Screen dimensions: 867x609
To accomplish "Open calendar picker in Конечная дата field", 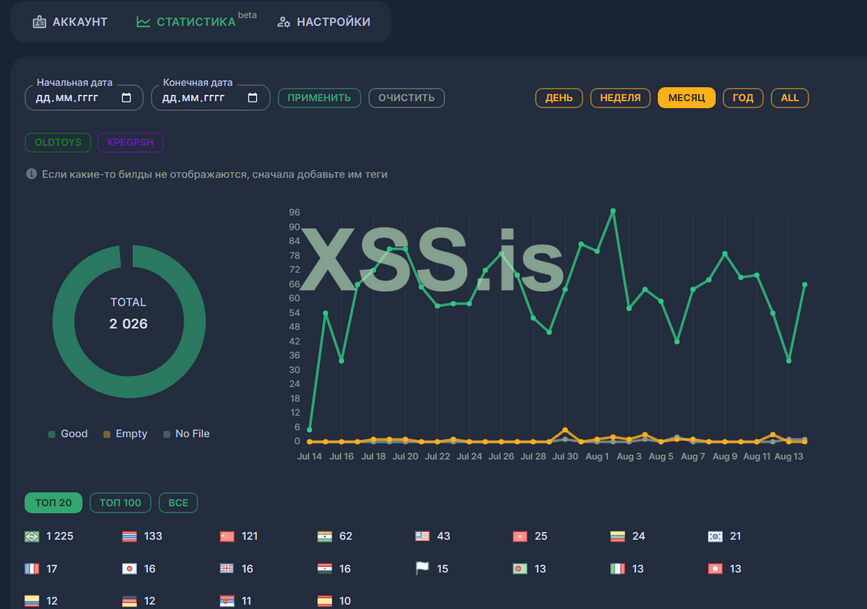I will (x=252, y=98).
